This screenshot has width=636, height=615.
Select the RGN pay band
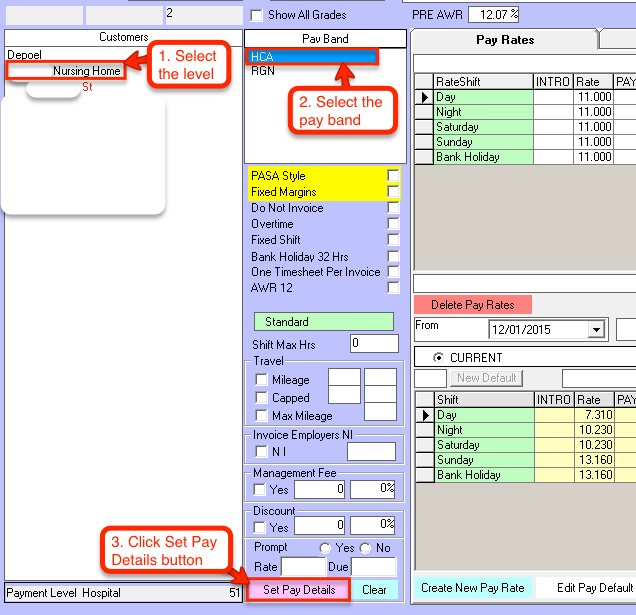[264, 71]
